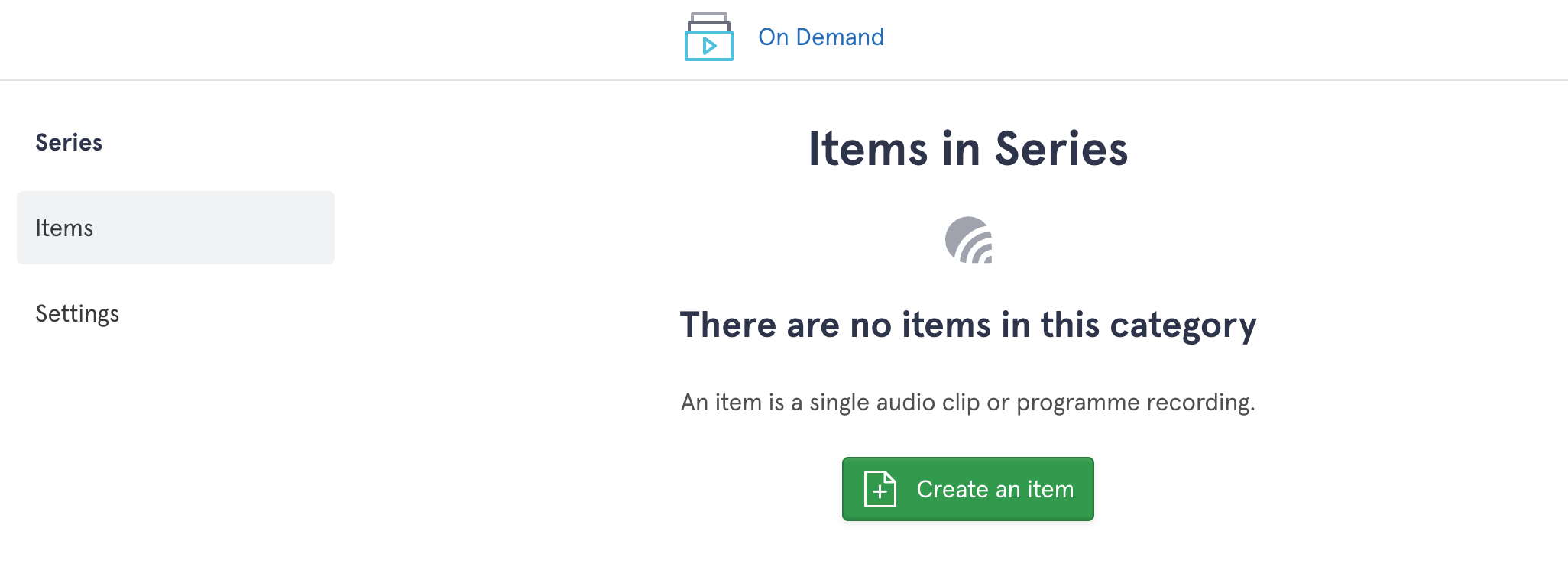Click the Items in Series page title

point(968,148)
